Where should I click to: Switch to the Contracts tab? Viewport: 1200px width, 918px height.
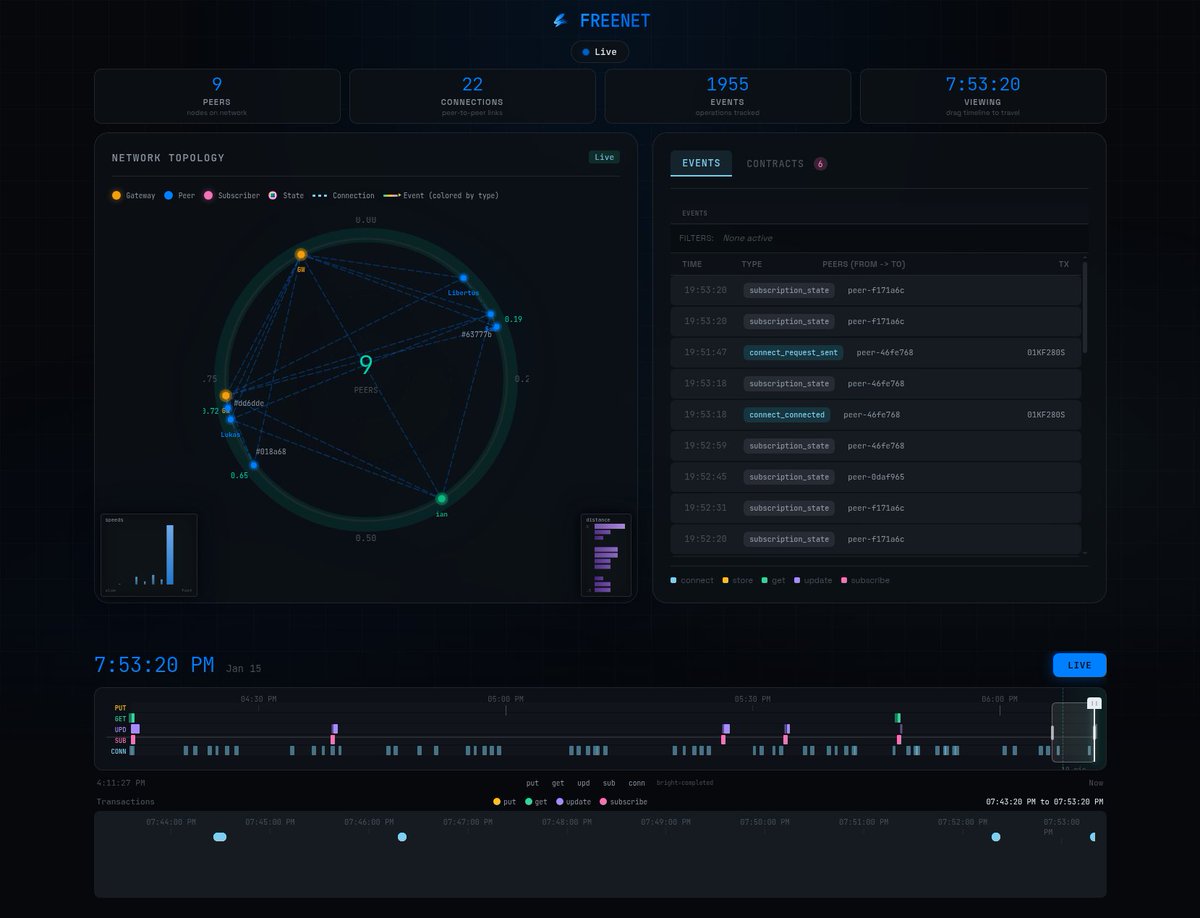coord(775,163)
